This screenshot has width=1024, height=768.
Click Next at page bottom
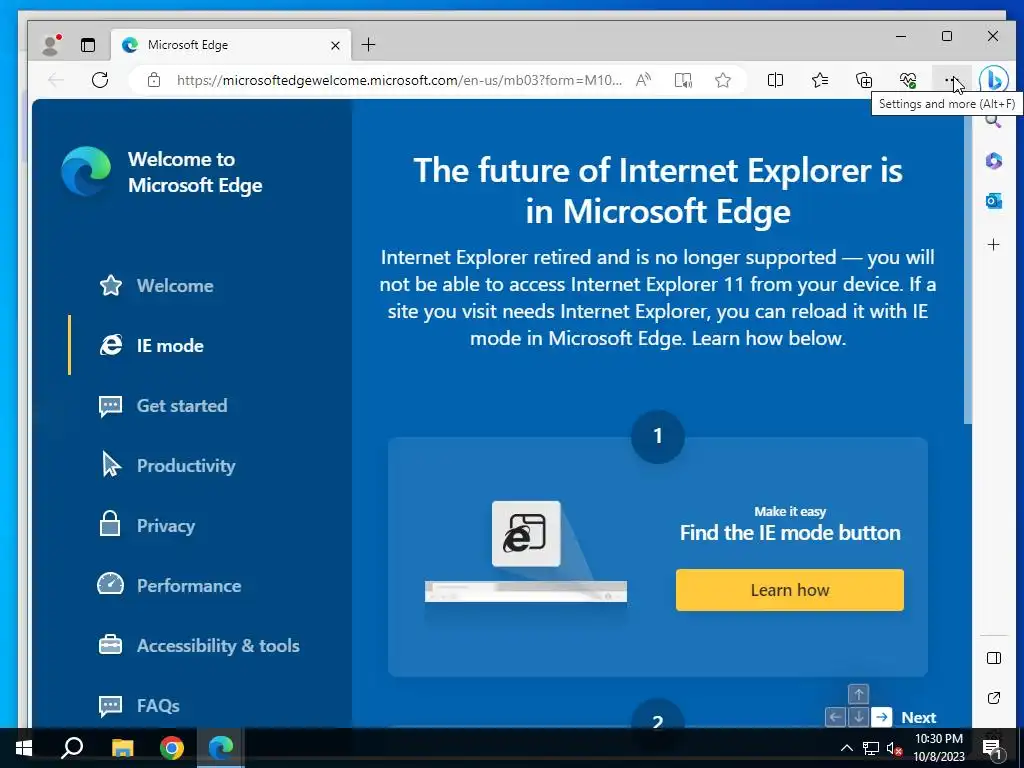click(919, 718)
